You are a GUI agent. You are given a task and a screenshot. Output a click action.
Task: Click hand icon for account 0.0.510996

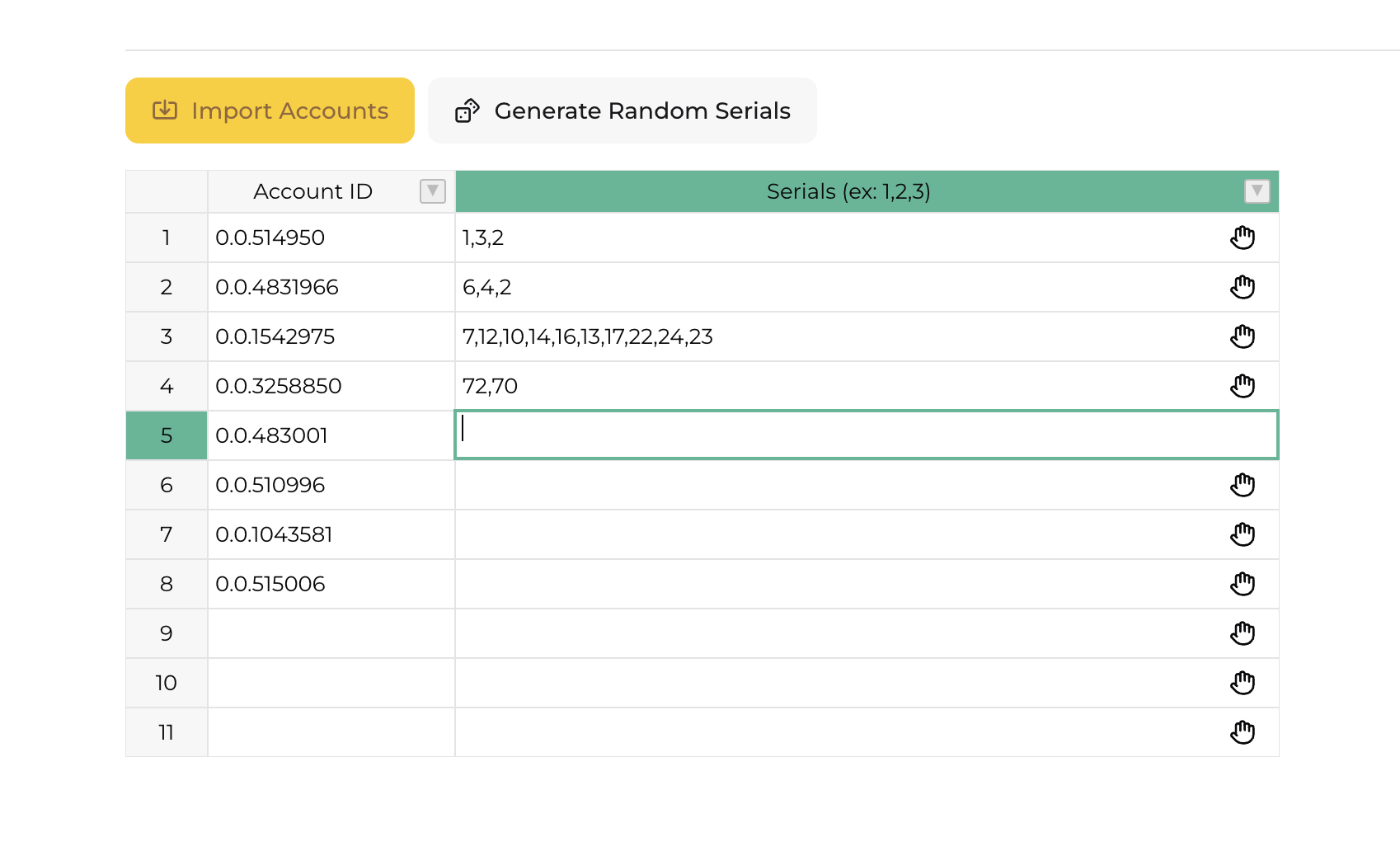(x=1242, y=485)
